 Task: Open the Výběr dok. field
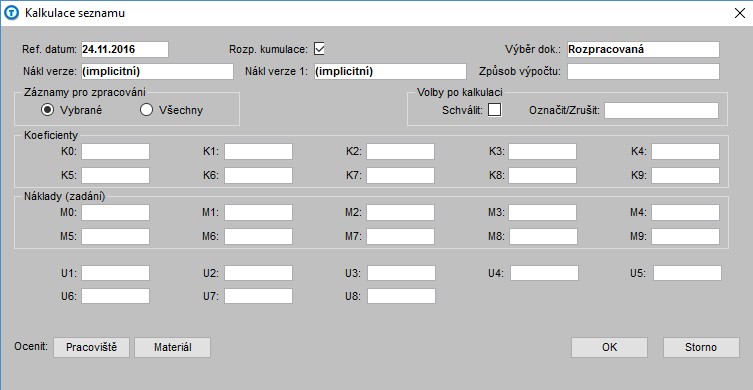644,49
